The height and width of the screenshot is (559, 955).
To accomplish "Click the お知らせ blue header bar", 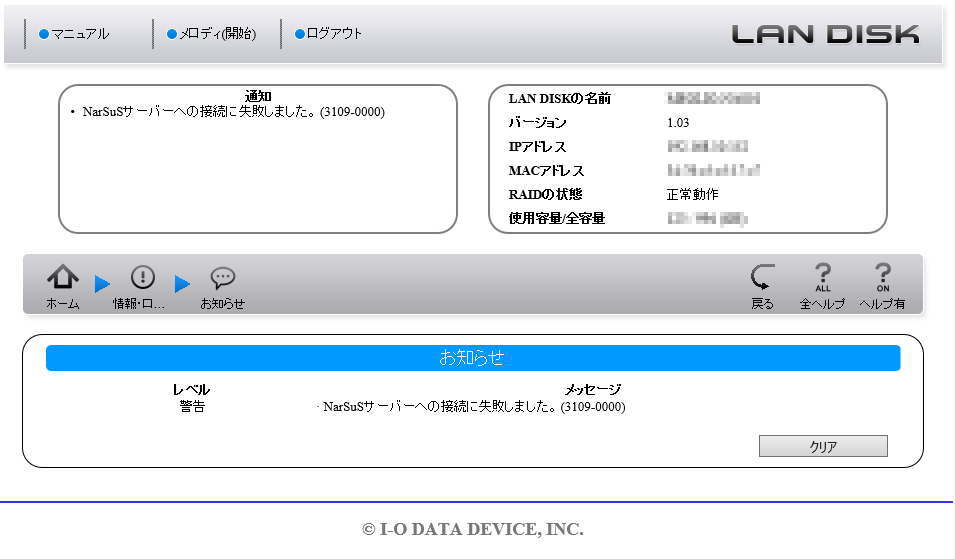I will (x=473, y=357).
